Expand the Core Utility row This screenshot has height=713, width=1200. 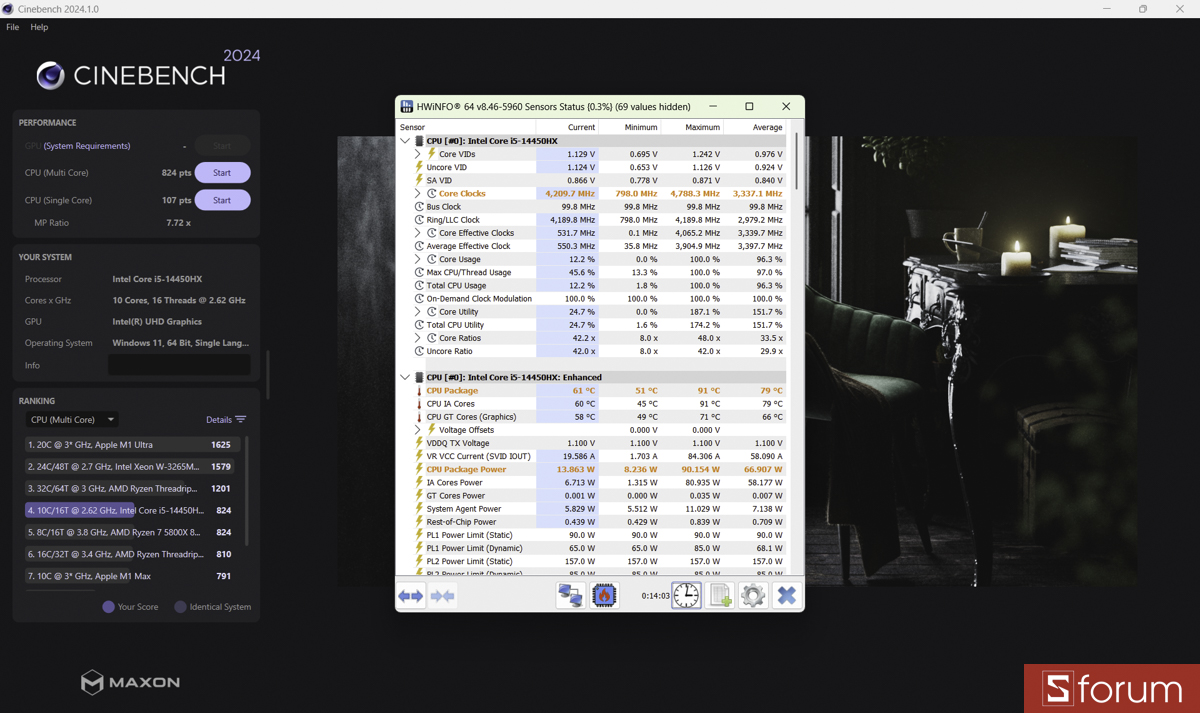coord(418,312)
